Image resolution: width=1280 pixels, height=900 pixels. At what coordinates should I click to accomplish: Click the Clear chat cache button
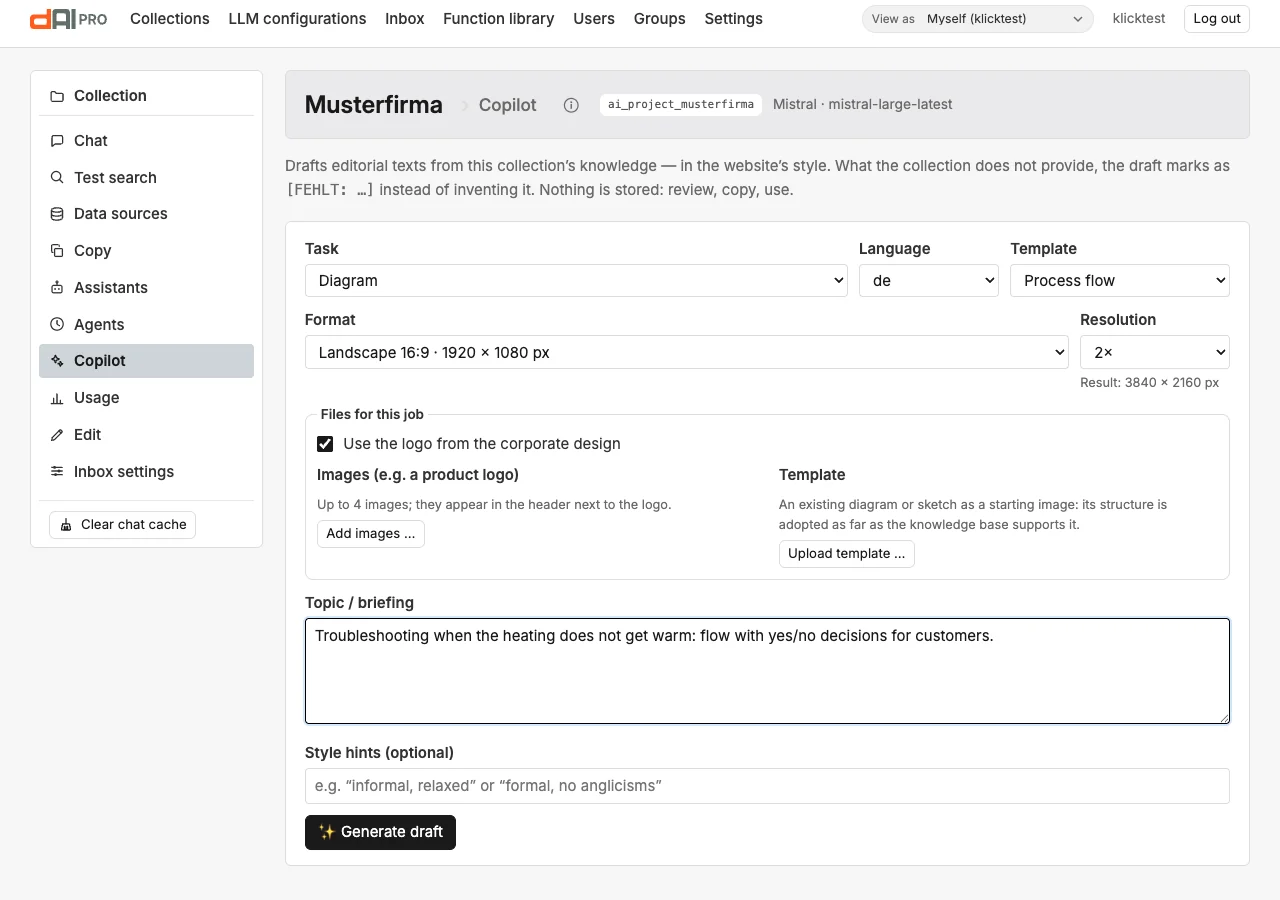(122, 525)
